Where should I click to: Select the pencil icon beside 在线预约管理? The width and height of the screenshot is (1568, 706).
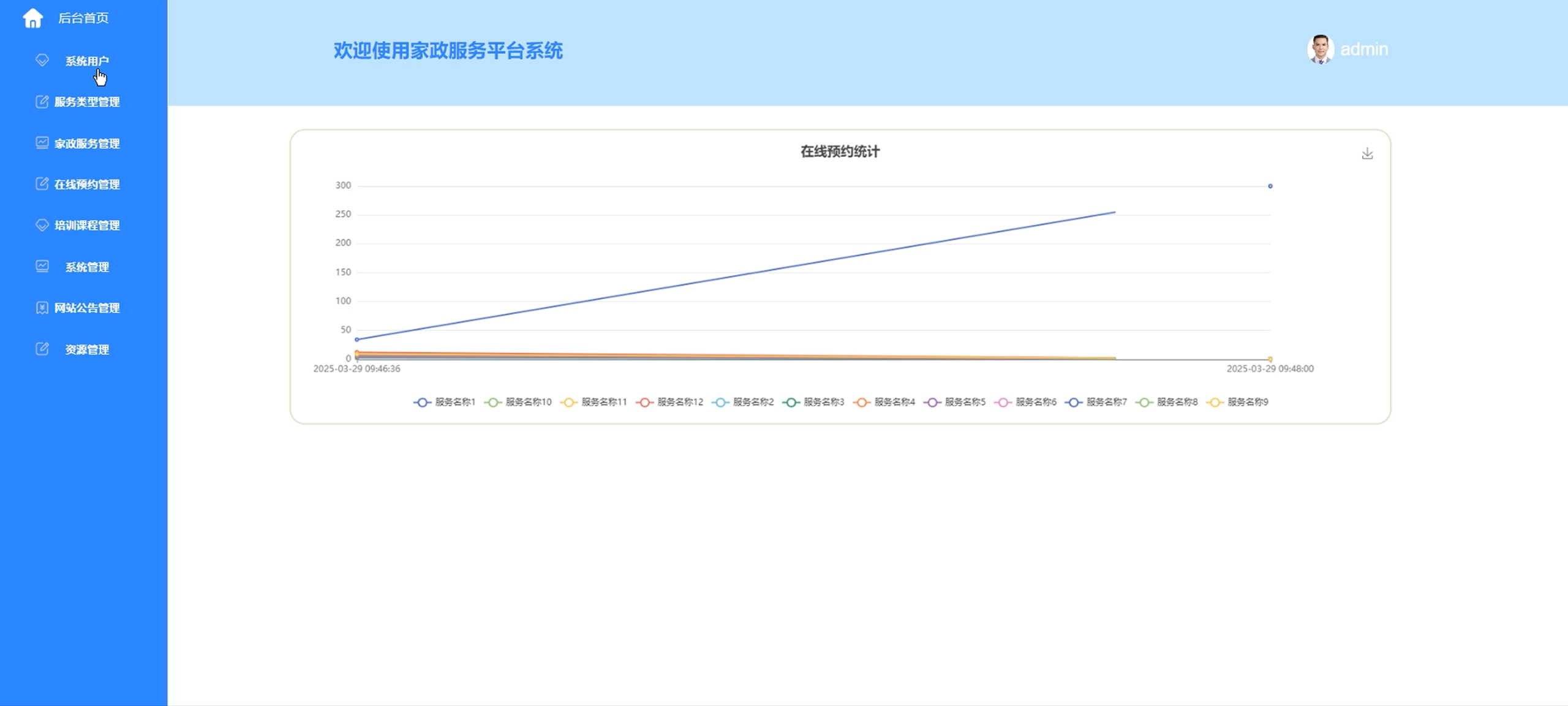click(40, 184)
